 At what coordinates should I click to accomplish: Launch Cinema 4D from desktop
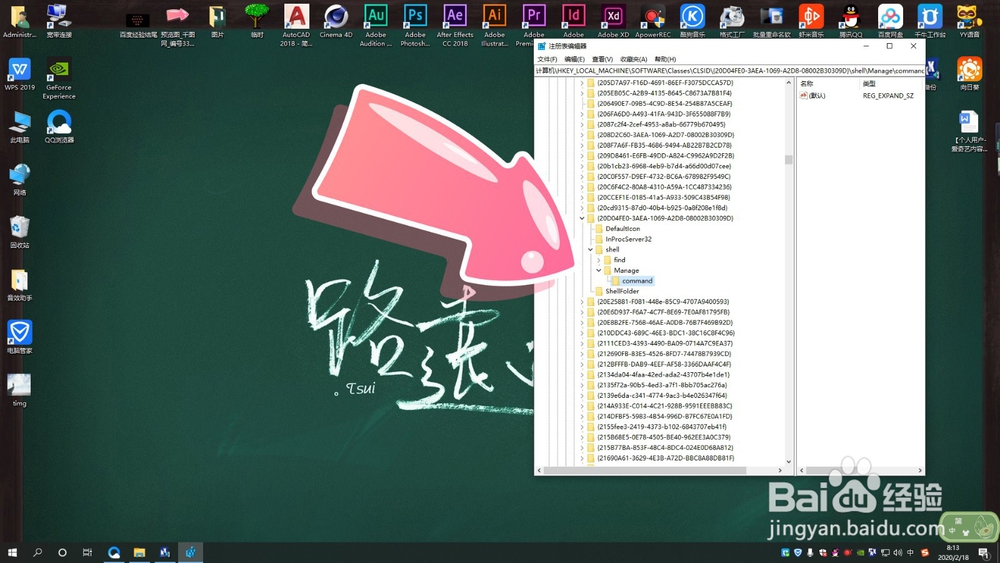(335, 21)
